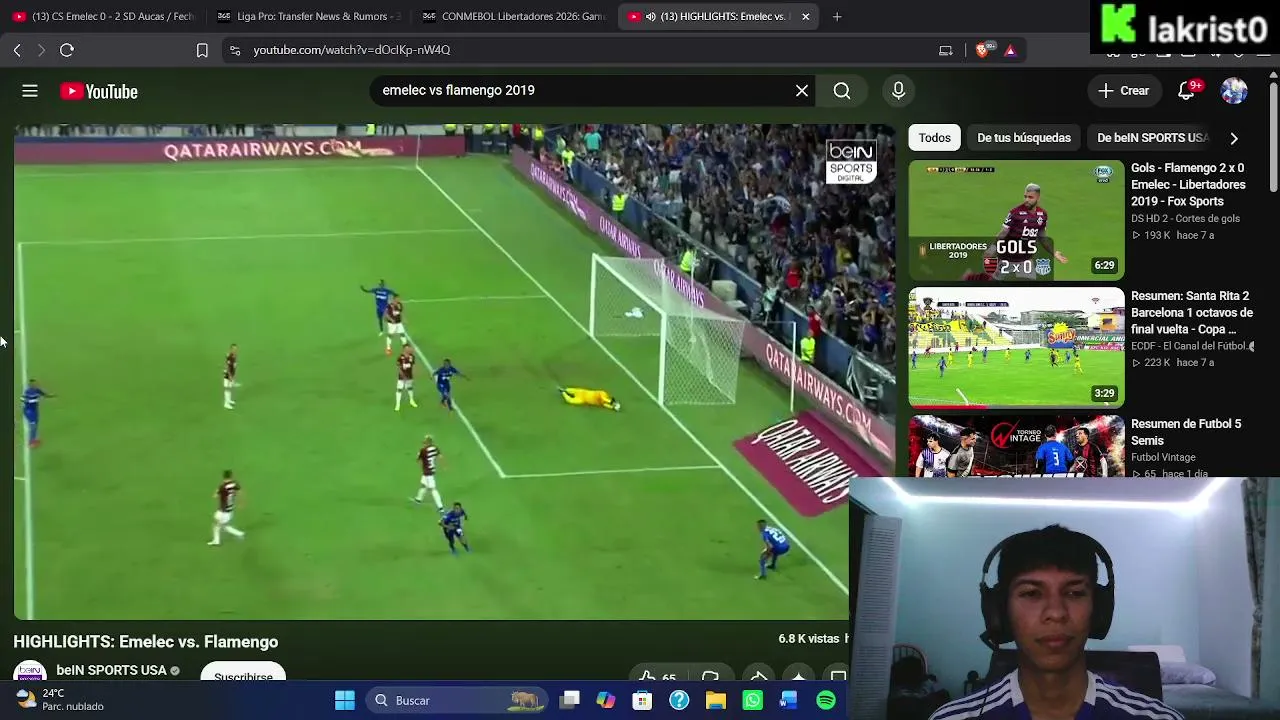
Task: Open the YouTube guide hamburger menu
Action: (30, 91)
